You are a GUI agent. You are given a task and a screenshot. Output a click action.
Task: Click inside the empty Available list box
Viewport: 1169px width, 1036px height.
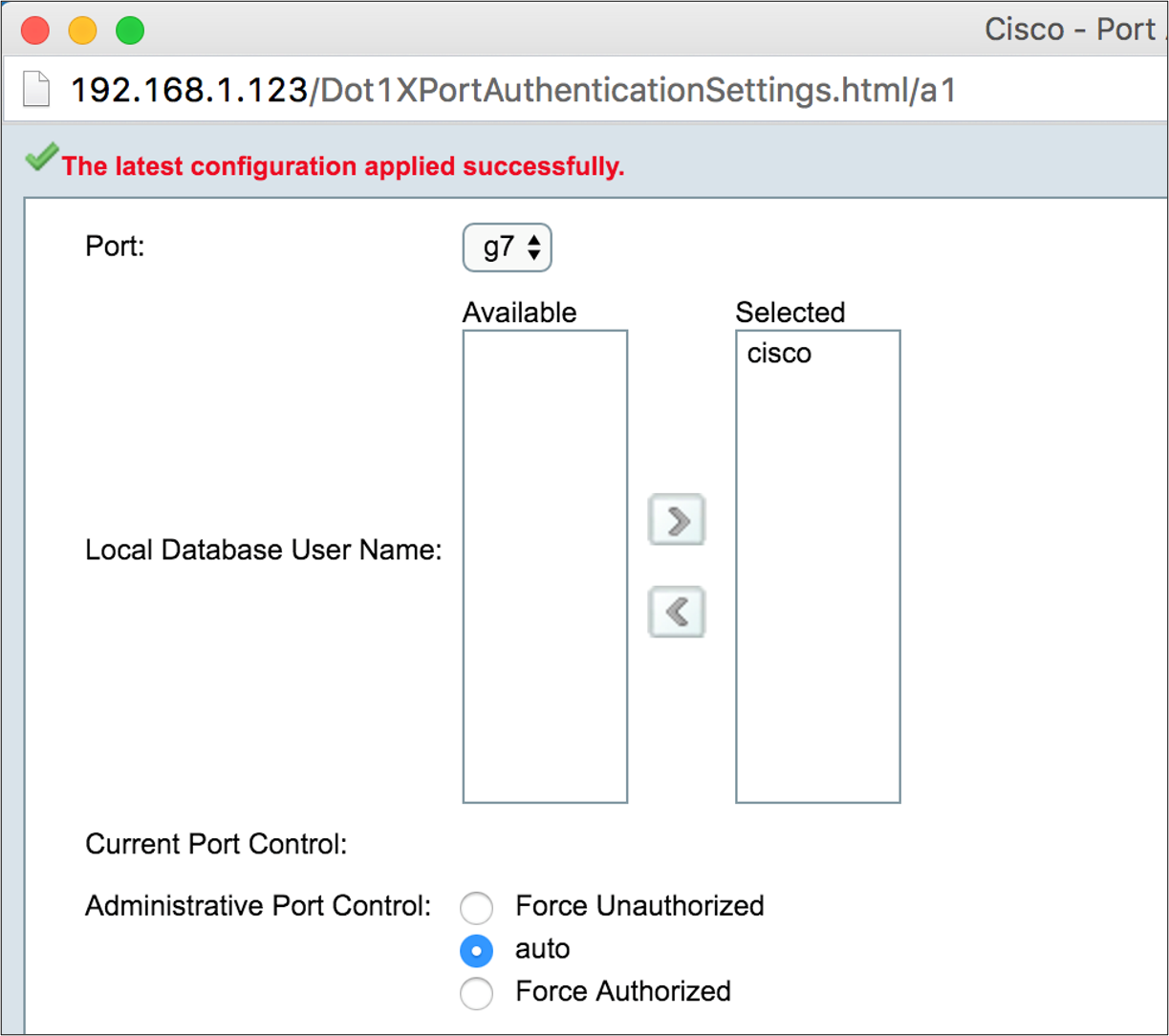tap(545, 567)
